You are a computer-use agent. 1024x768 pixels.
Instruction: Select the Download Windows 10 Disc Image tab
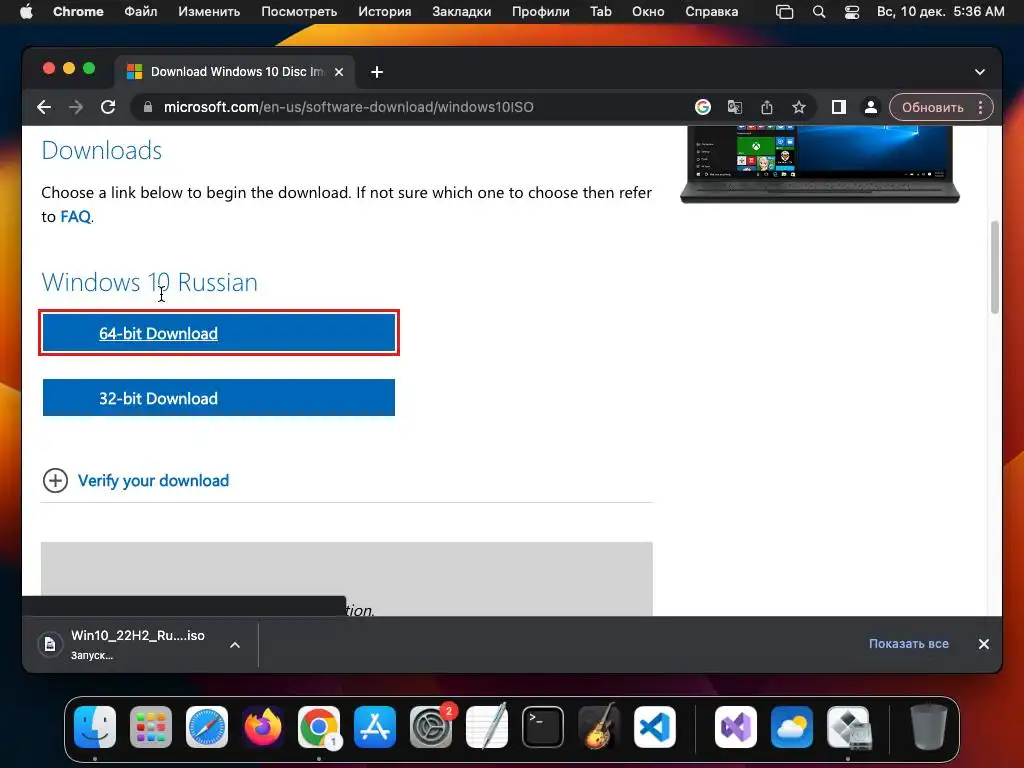(235, 72)
